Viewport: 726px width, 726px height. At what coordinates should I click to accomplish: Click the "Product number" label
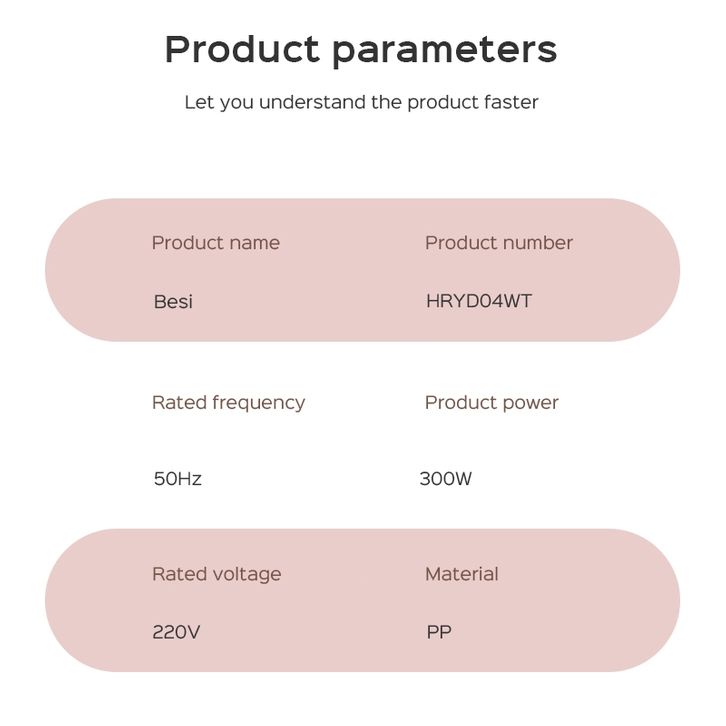[499, 243]
